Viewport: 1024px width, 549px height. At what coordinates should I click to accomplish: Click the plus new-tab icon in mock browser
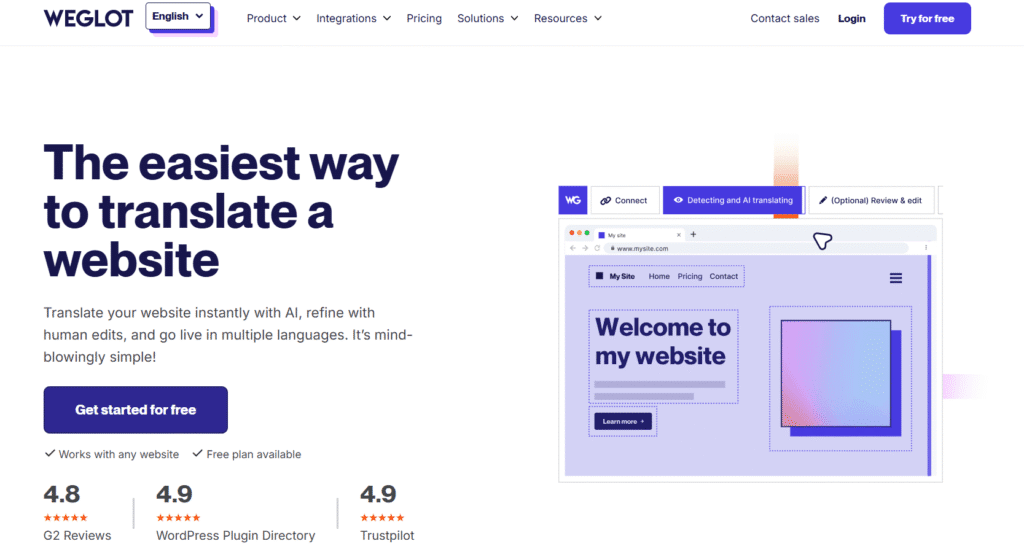pos(693,235)
